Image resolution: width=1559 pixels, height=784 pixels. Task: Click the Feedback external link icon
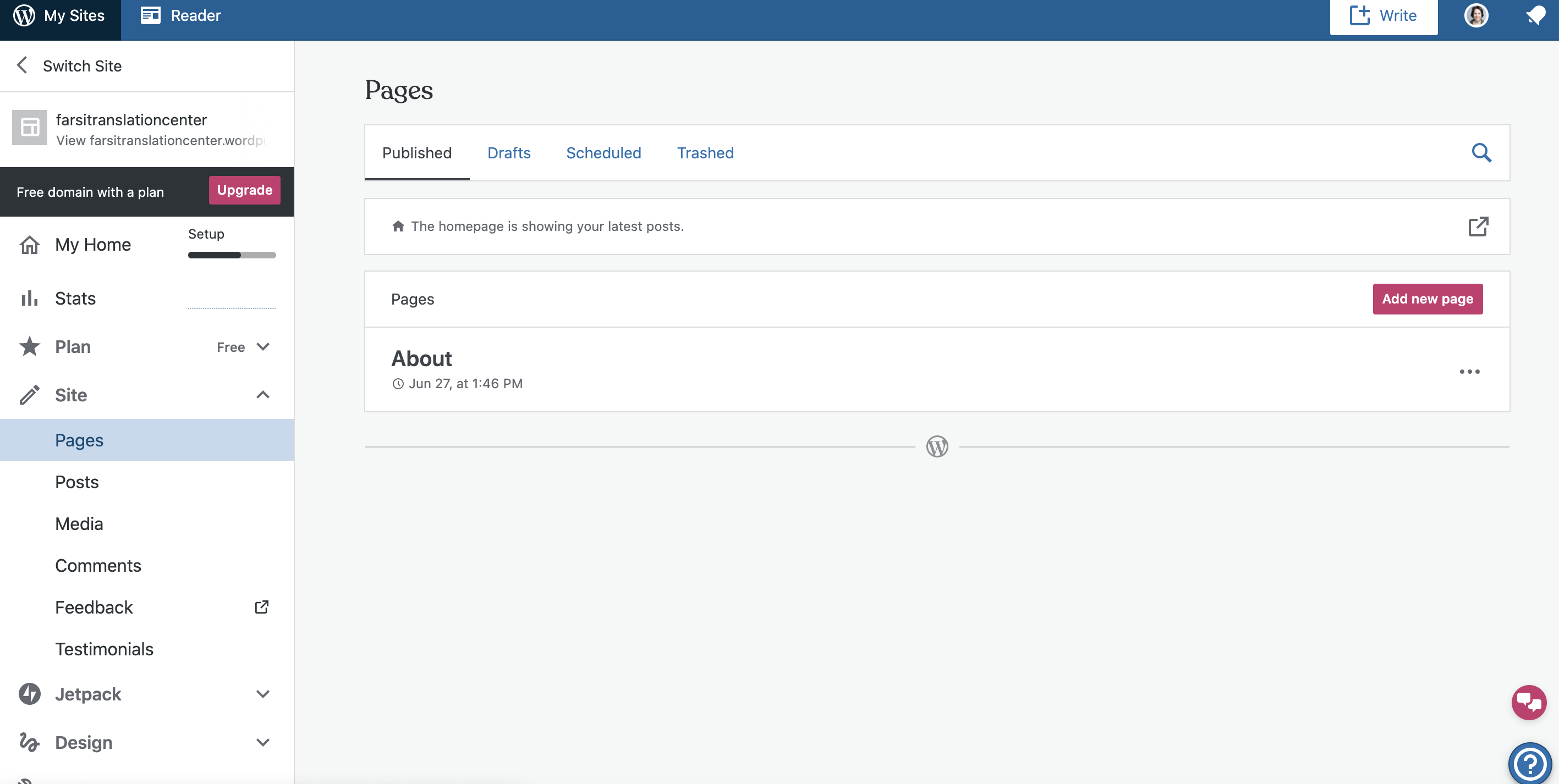[261, 607]
